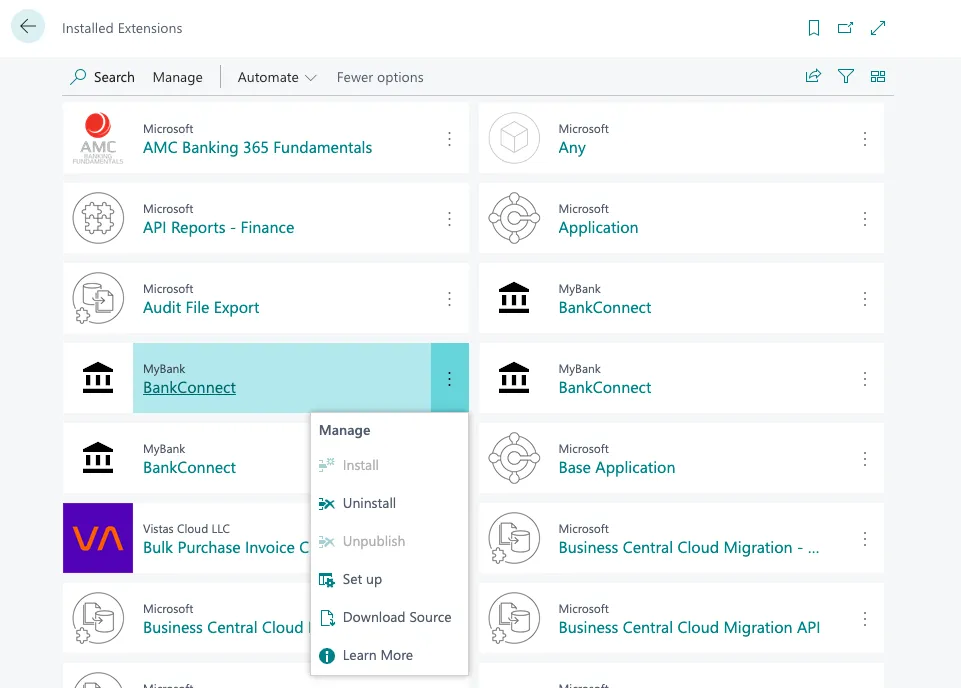Click the disabled Unpublish menu entry
961x688 pixels.
tap(389, 542)
